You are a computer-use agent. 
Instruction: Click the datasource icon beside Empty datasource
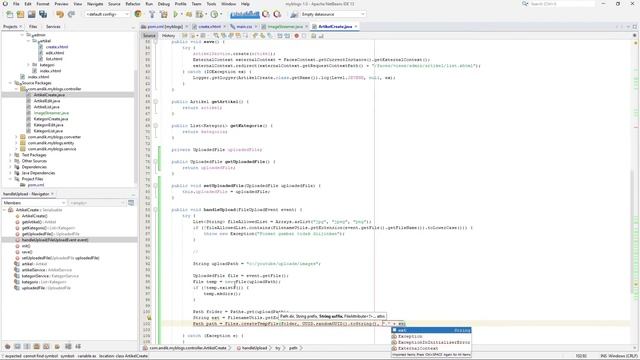pos(294,14)
